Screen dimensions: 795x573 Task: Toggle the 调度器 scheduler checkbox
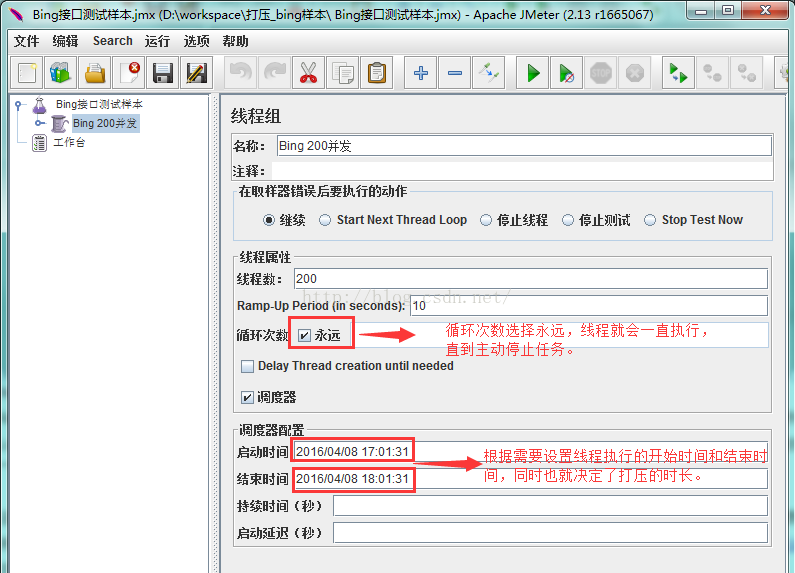[x=247, y=397]
